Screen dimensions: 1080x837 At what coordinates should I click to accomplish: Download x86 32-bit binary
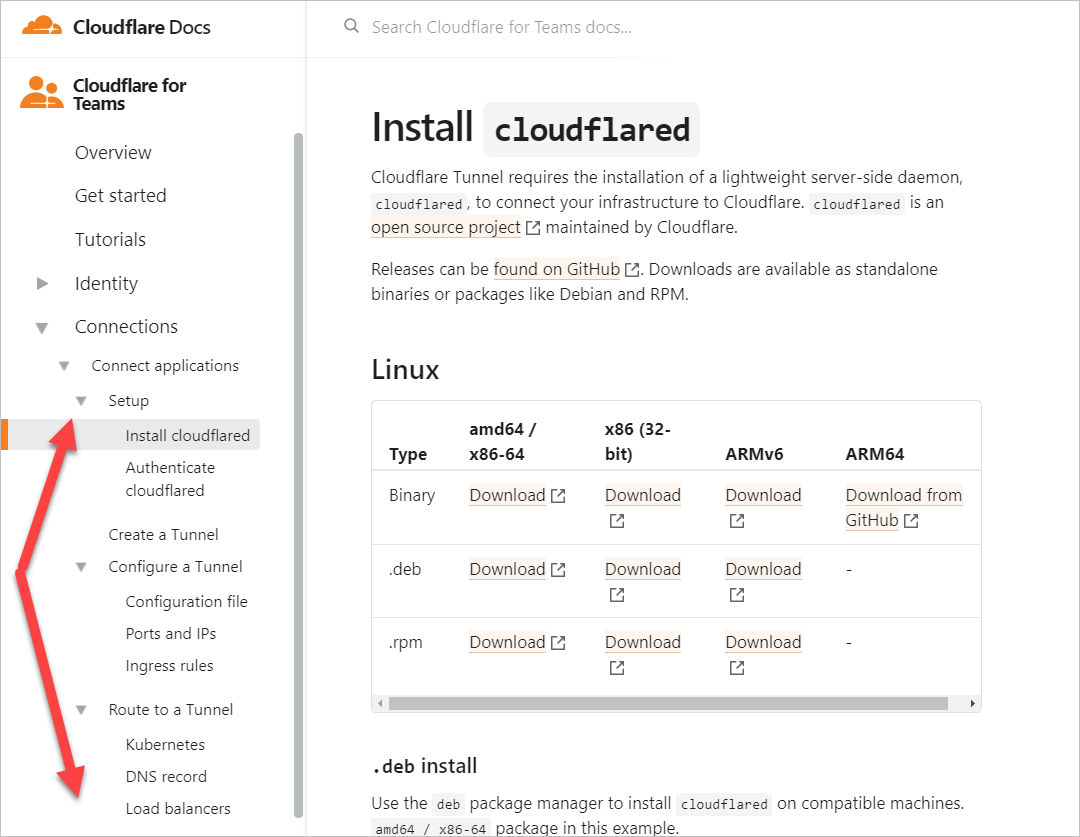(x=643, y=495)
